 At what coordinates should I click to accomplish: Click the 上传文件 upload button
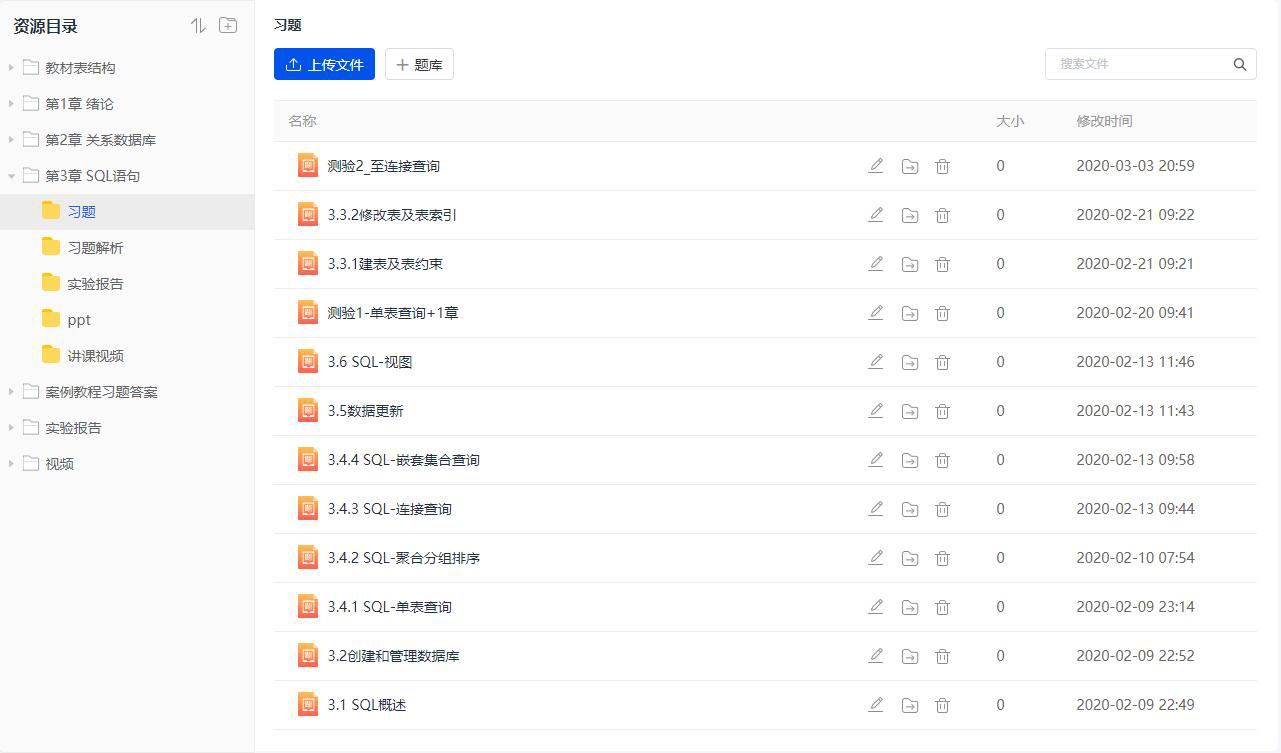tap(324, 64)
